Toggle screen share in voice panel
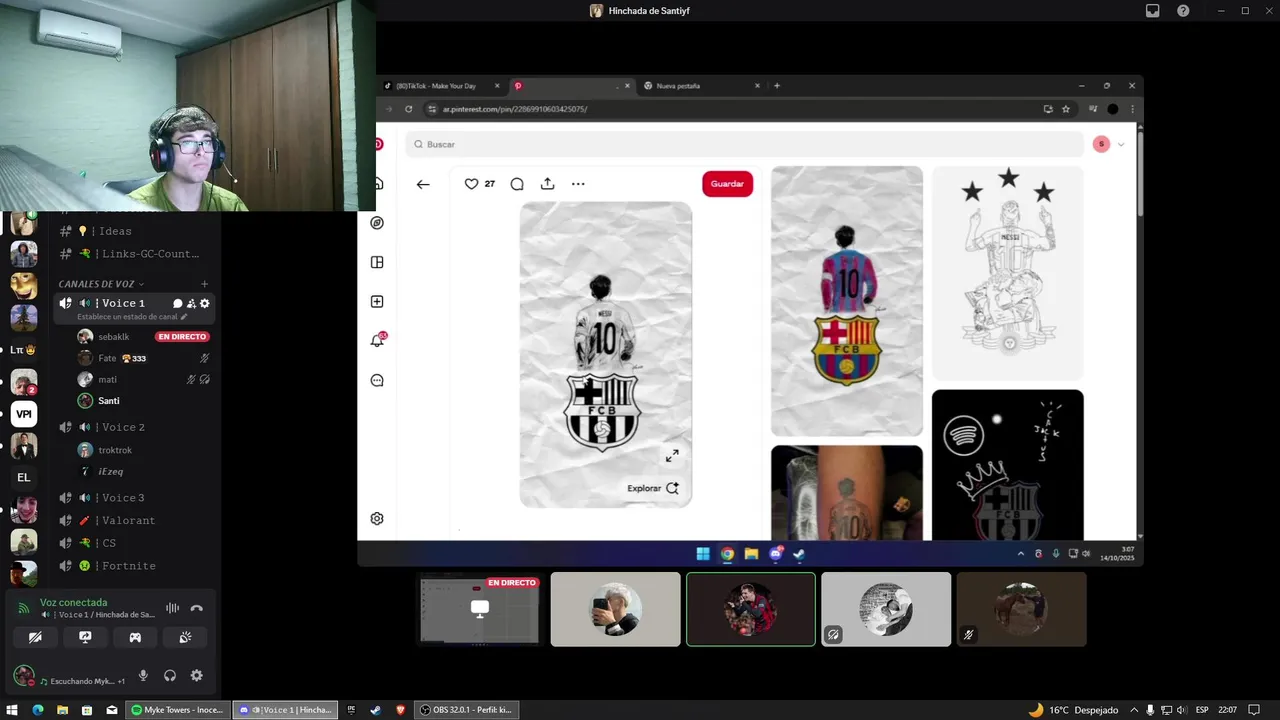Screen dimensions: 1280x720 [85, 637]
